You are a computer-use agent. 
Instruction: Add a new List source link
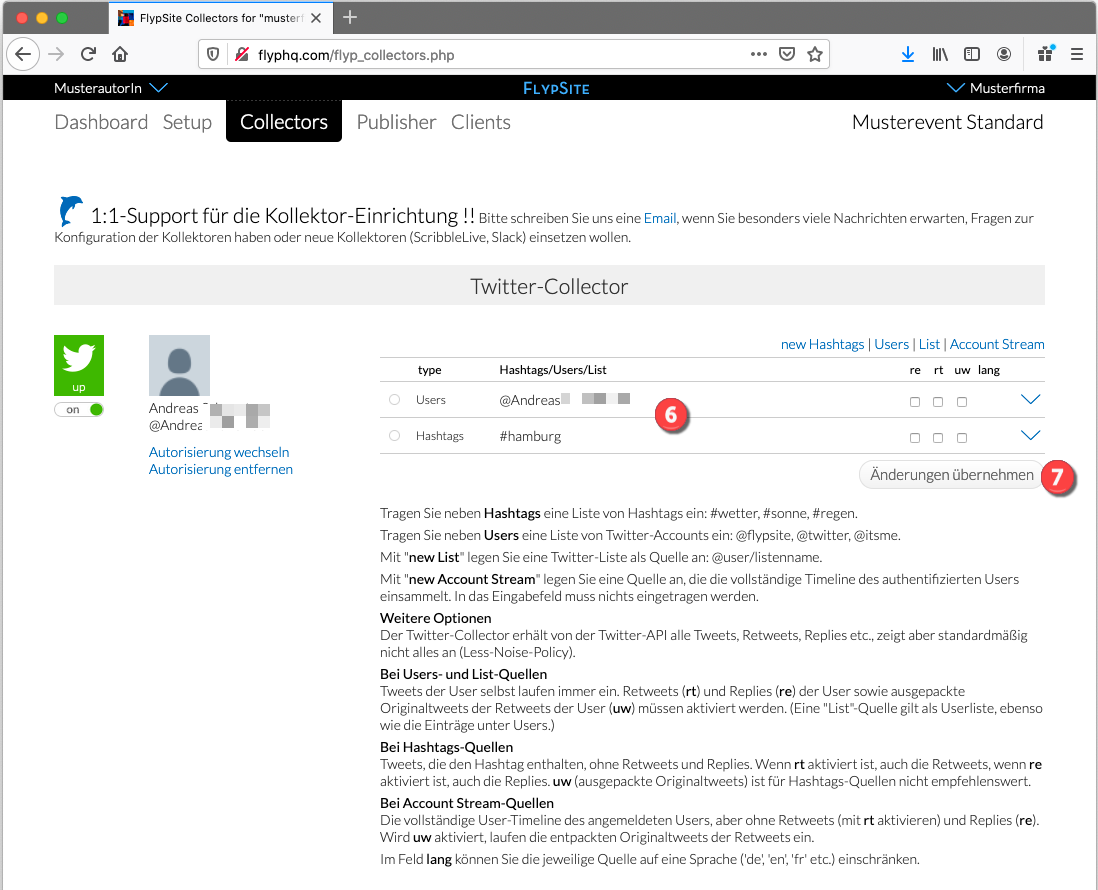click(929, 345)
